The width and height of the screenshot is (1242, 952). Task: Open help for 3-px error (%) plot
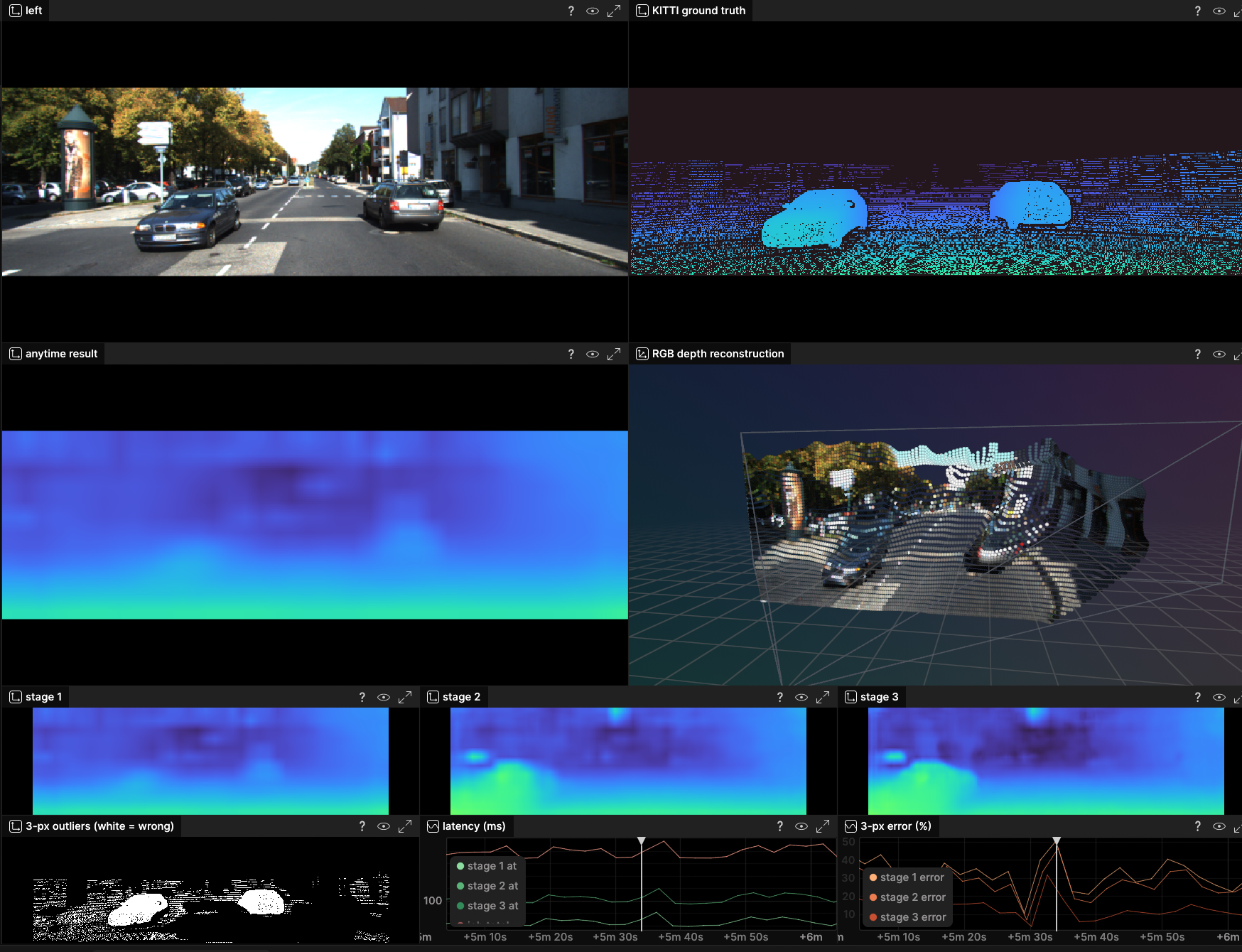pos(1198,826)
